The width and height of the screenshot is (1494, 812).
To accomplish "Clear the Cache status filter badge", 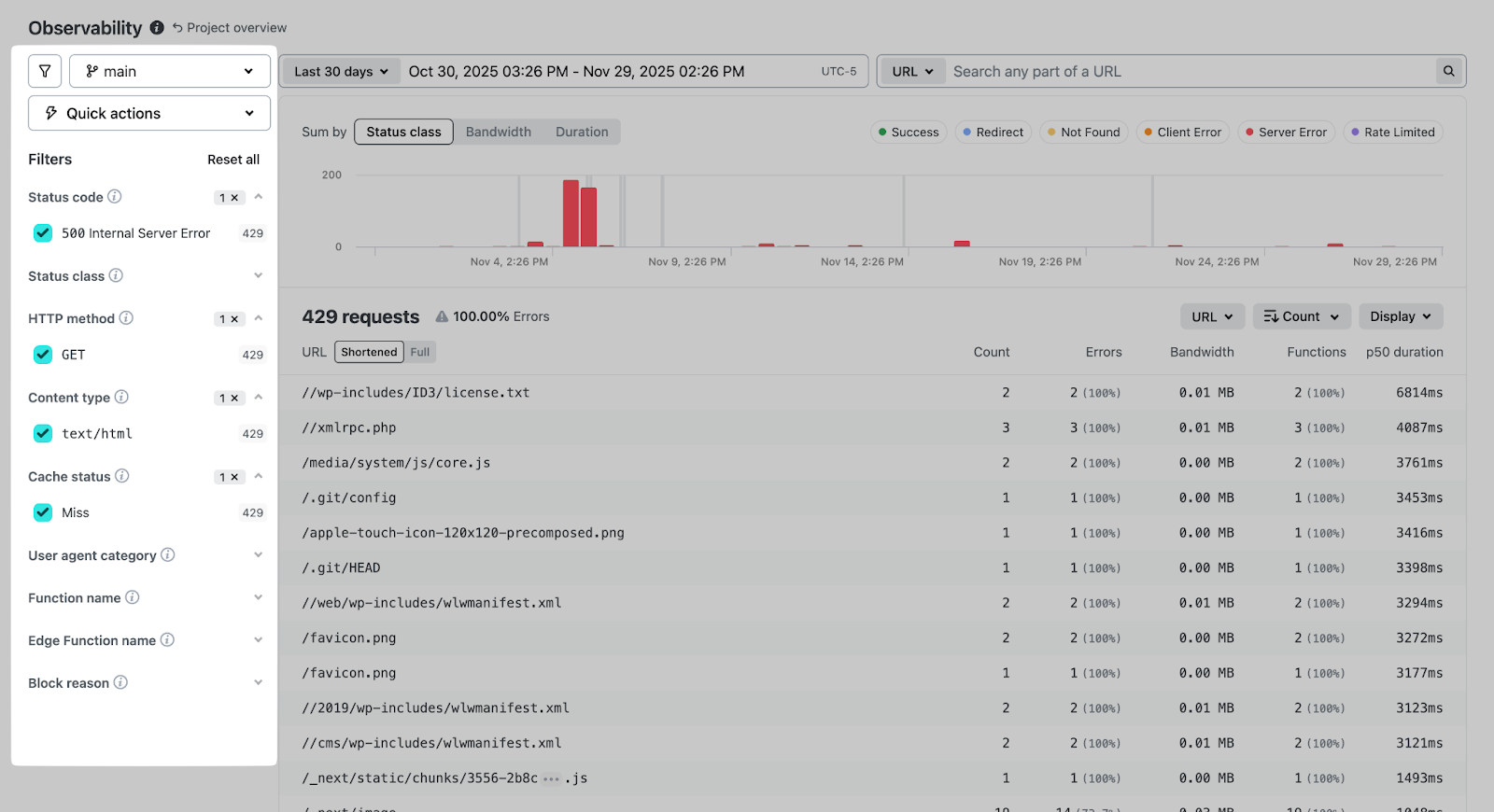I will [x=230, y=477].
